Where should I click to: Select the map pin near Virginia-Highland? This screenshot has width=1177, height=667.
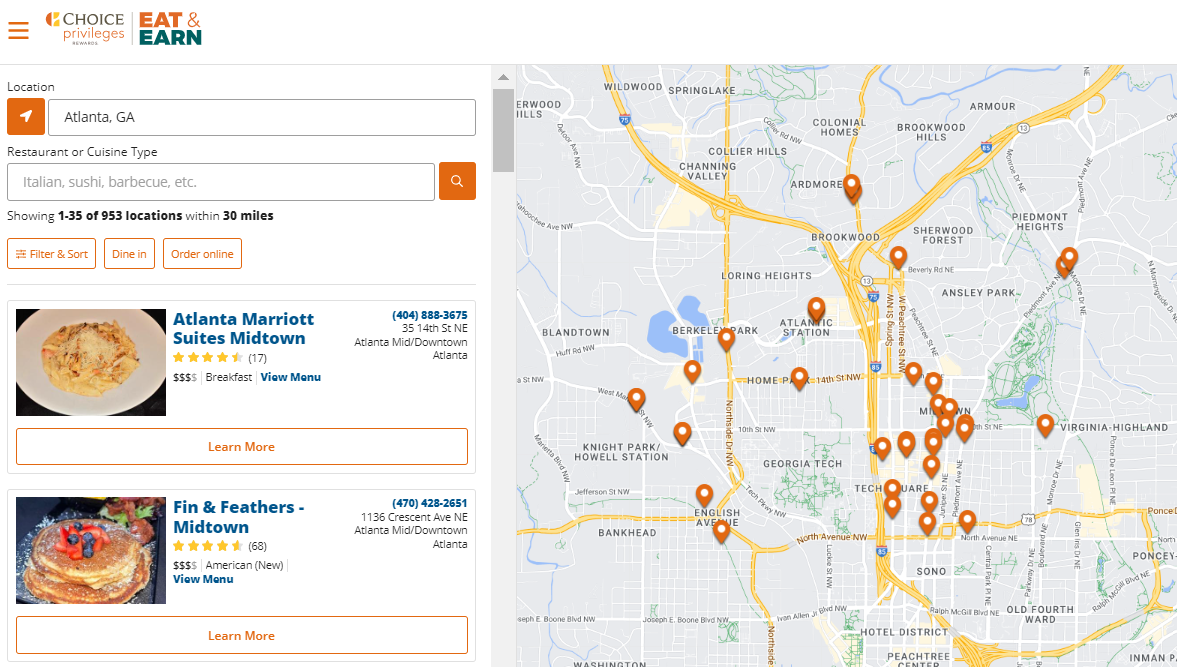(x=1044, y=425)
